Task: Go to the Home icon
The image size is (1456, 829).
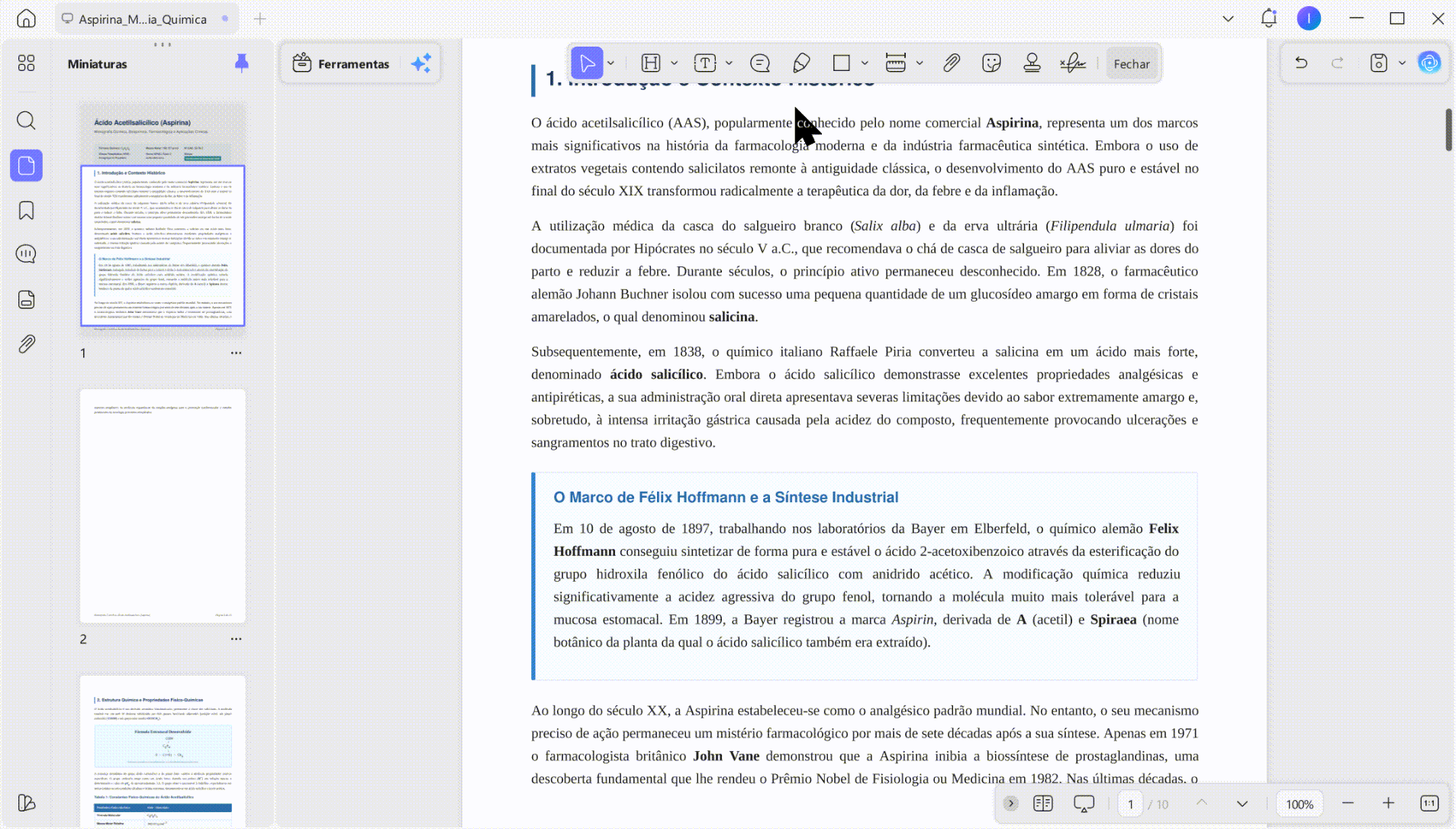Action: pyautogui.click(x=26, y=18)
